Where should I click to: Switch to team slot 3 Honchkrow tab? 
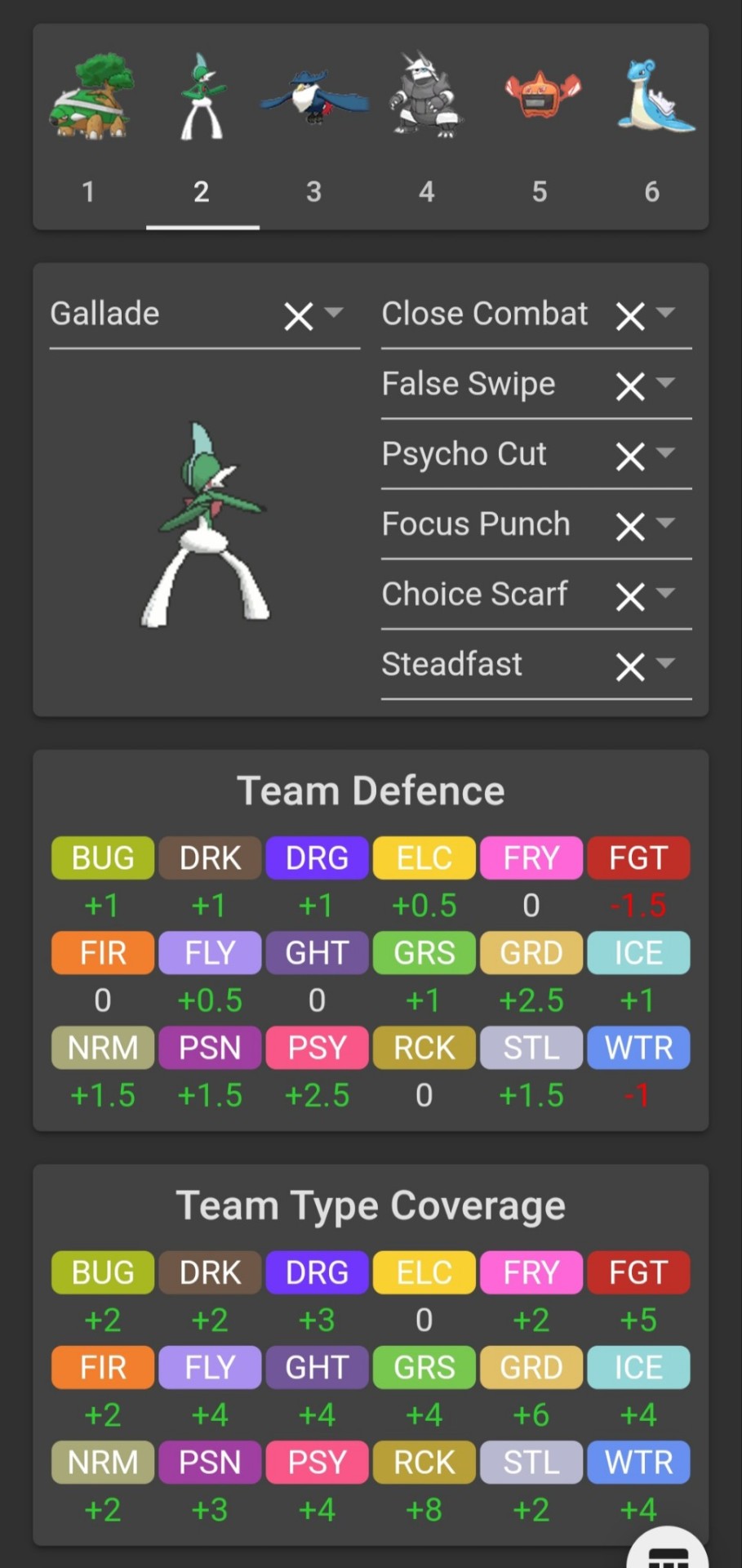coord(315,127)
